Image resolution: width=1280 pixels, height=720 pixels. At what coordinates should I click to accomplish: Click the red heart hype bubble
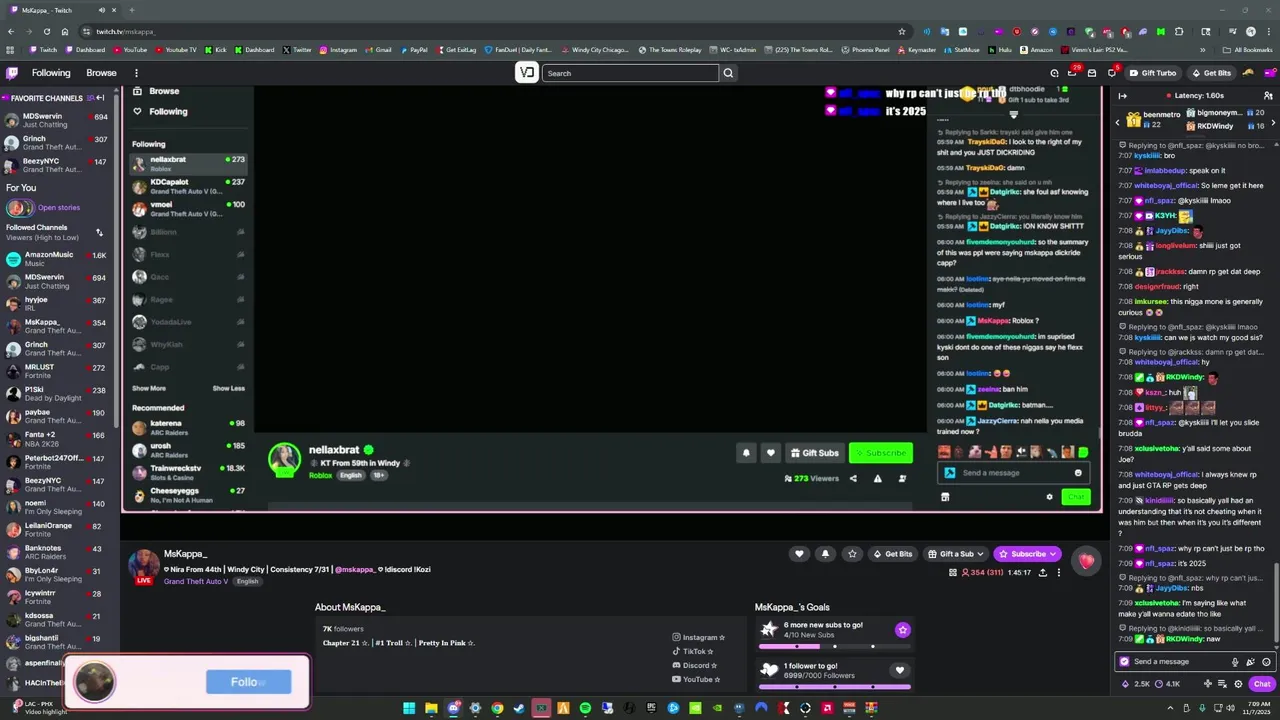point(1086,561)
